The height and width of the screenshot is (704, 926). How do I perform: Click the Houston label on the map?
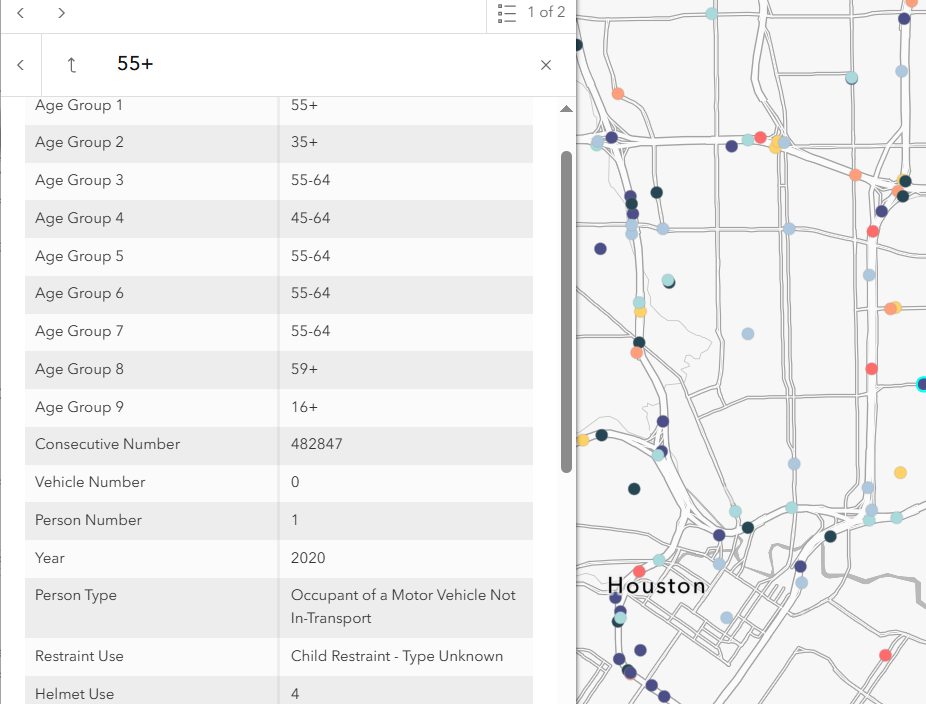pyautogui.click(x=657, y=586)
